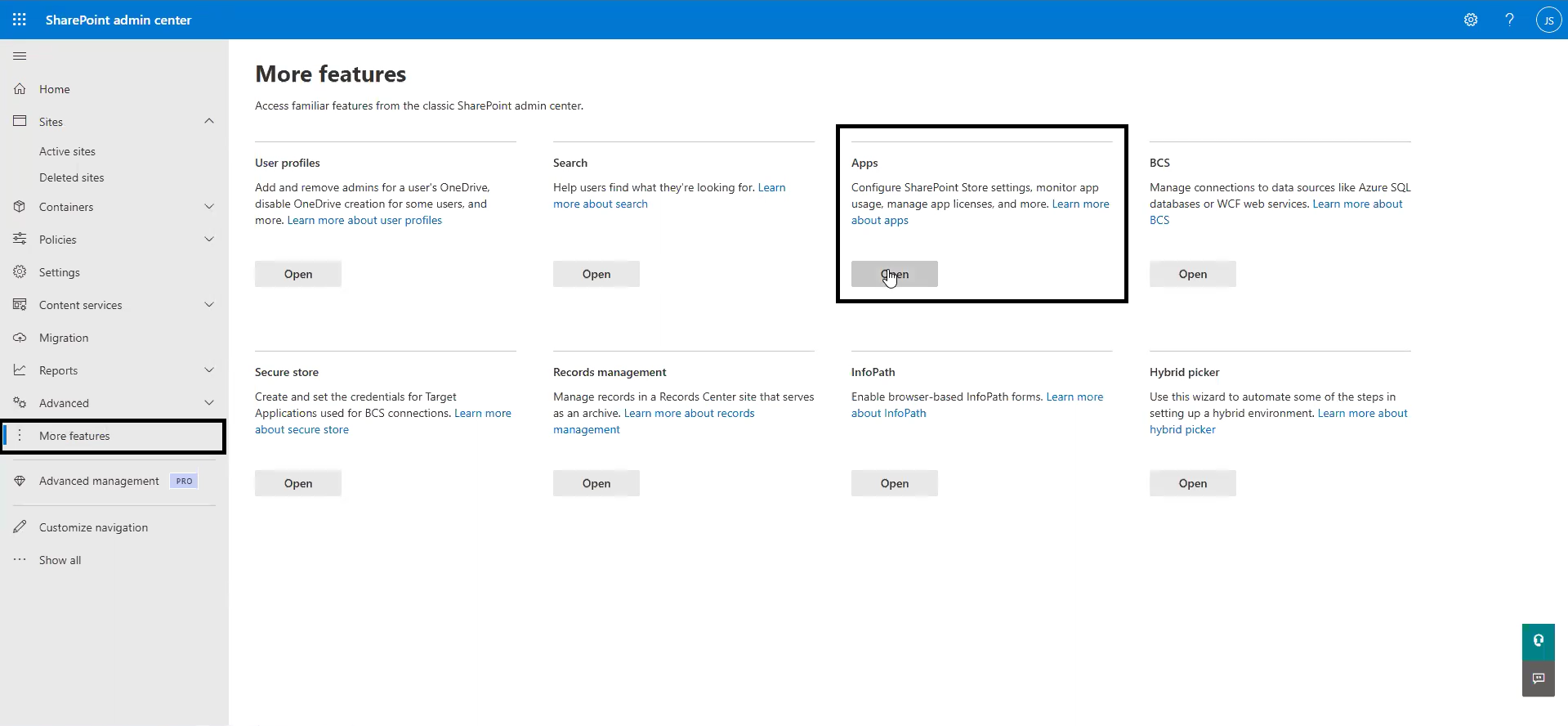Screen dimensions: 1568x726
Task: Go to Migration in sidebar
Action: (x=64, y=338)
